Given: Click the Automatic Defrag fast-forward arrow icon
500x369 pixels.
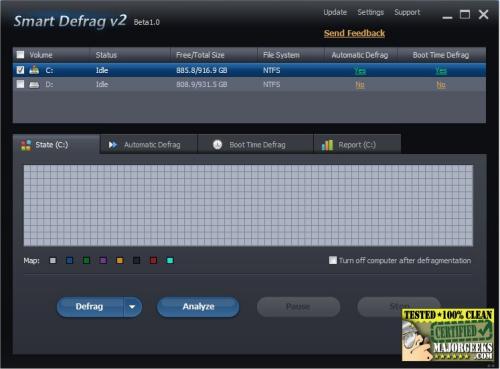Looking at the screenshot, I should tap(113, 145).
